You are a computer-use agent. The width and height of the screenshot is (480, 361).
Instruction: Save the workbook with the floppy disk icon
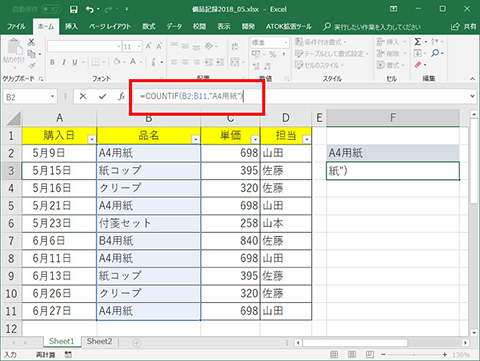(74, 9)
